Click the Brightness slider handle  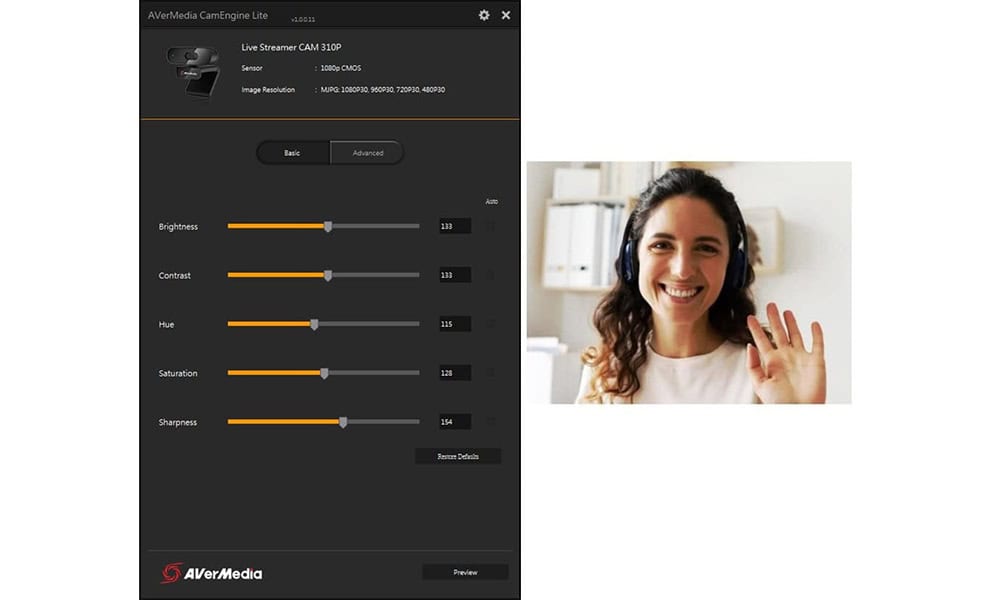[328, 226]
